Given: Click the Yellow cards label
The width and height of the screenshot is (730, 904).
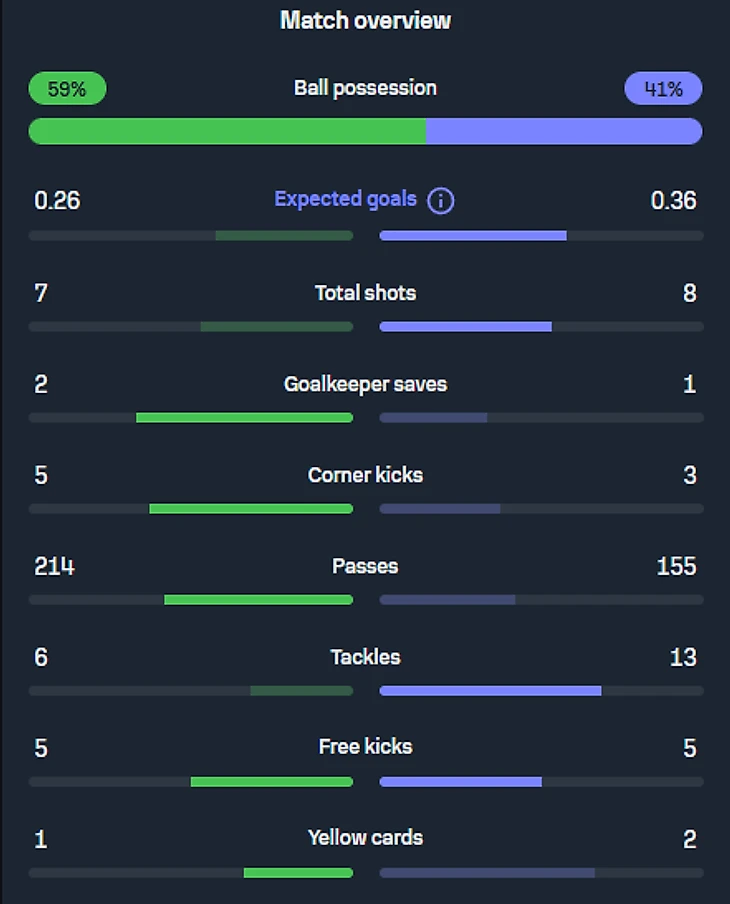Looking at the screenshot, I should click(x=365, y=838).
